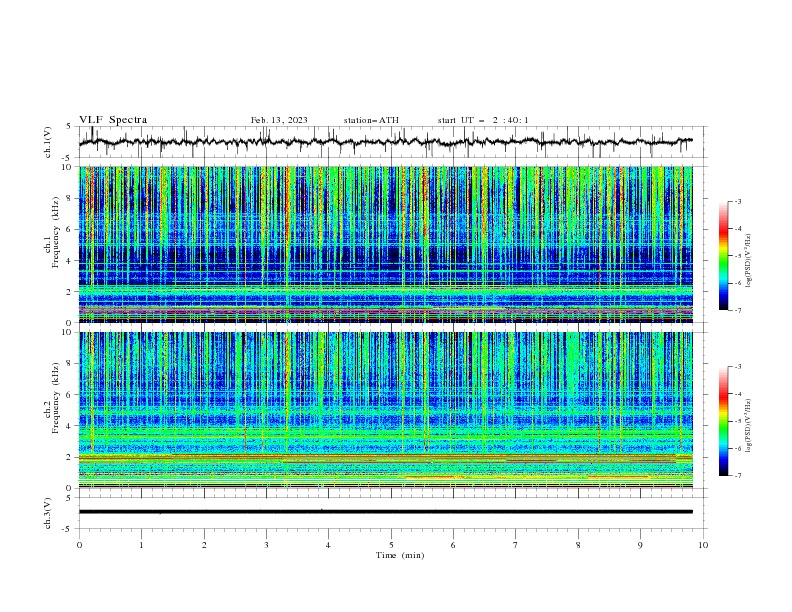Select the date 'Feb. 13, 2023'

click(279, 120)
